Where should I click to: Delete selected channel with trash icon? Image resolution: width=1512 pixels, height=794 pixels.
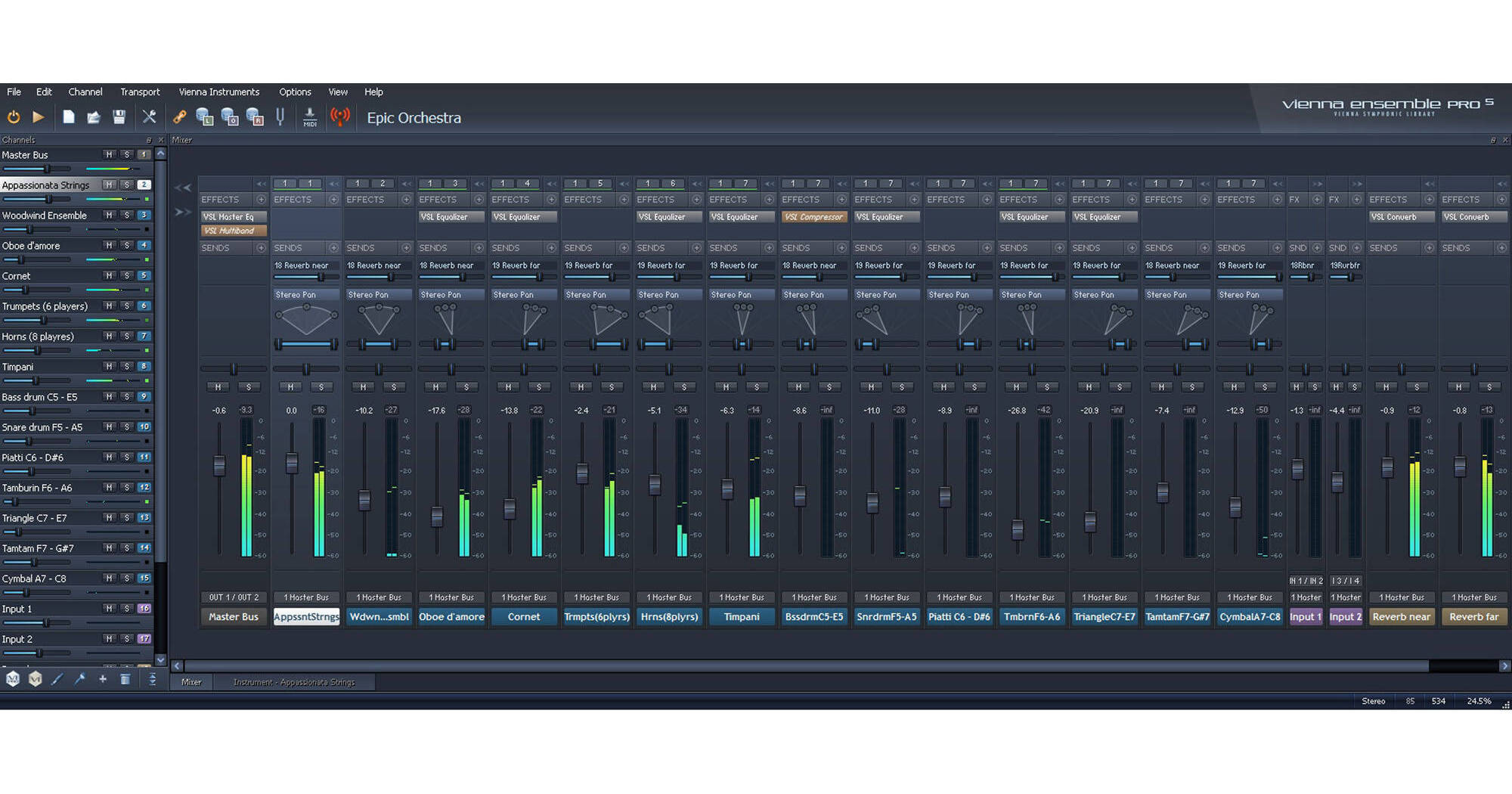tap(125, 679)
